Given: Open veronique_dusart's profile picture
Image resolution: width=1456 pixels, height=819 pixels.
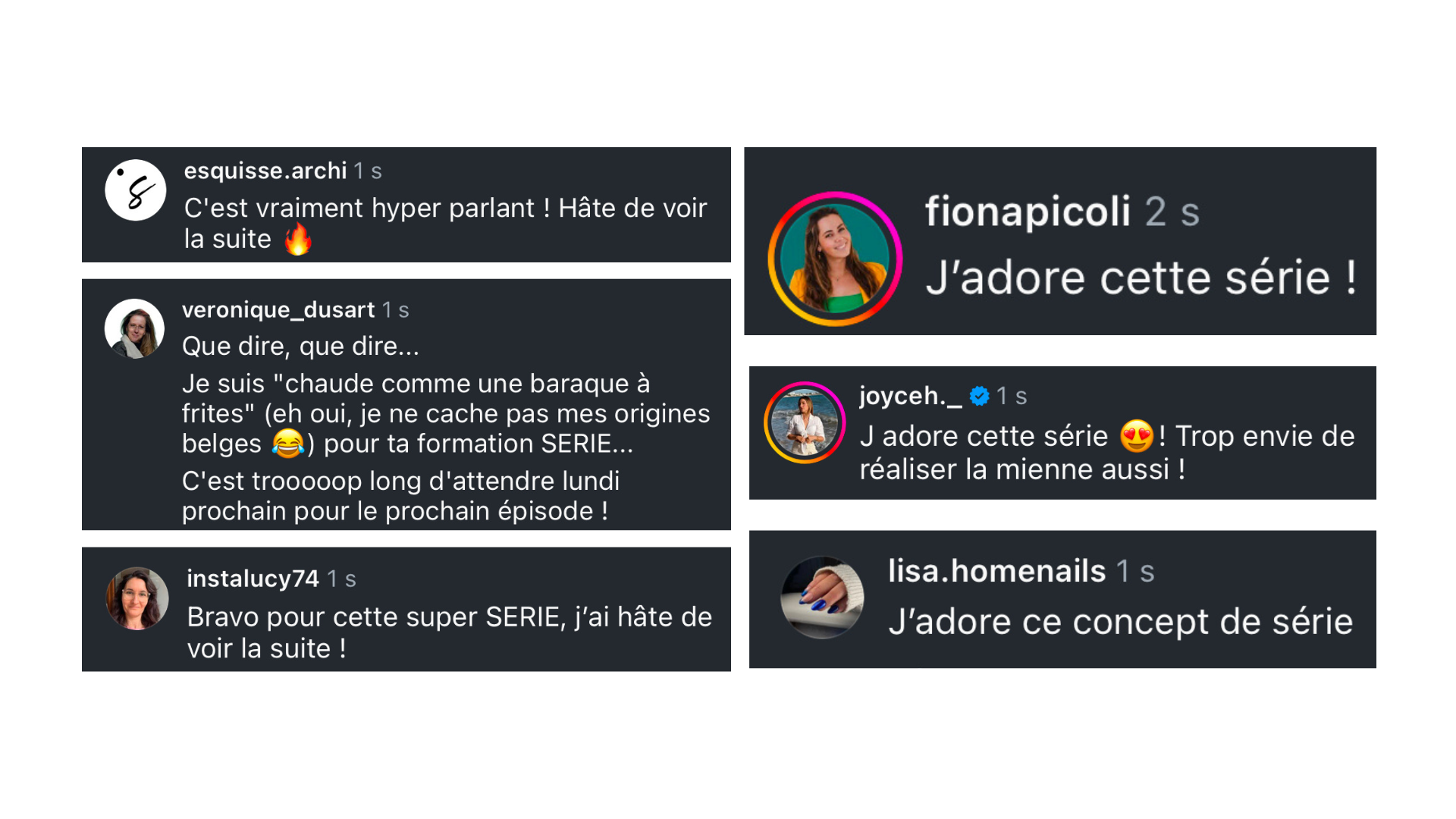Looking at the screenshot, I should 135,328.
